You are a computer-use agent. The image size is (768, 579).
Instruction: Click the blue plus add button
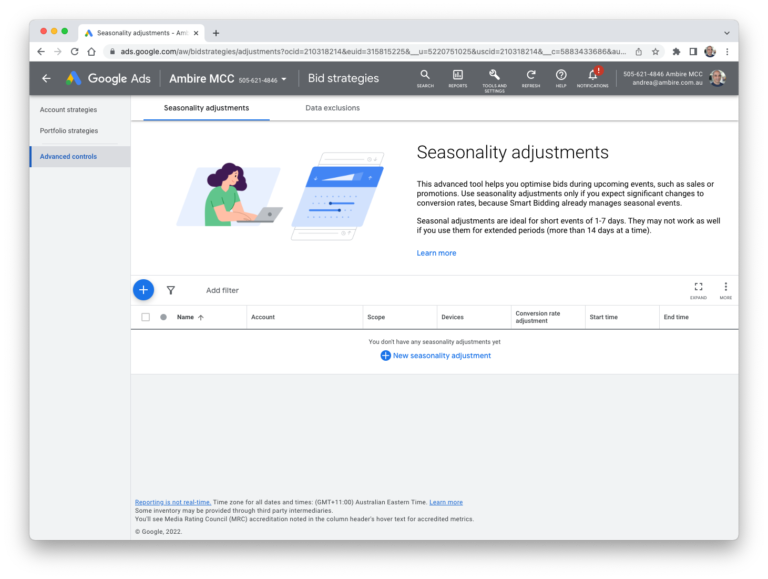[144, 290]
